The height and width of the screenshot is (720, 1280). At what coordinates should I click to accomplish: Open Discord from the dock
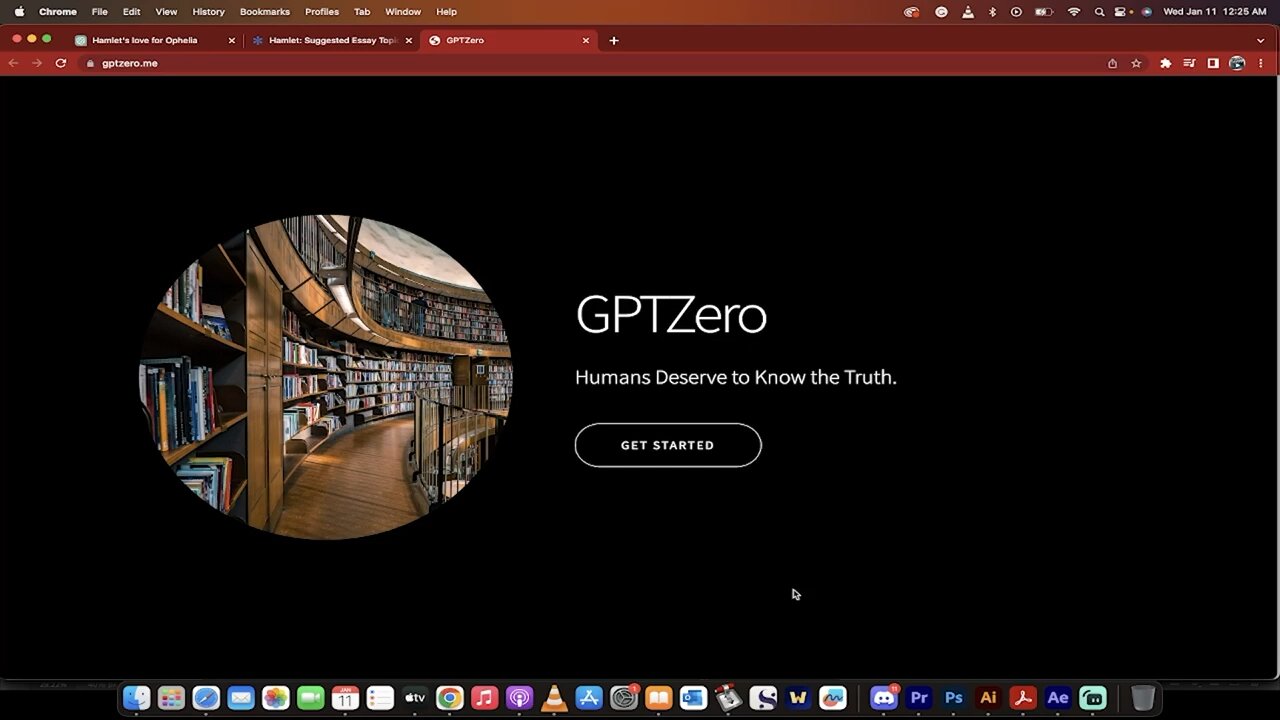point(884,698)
